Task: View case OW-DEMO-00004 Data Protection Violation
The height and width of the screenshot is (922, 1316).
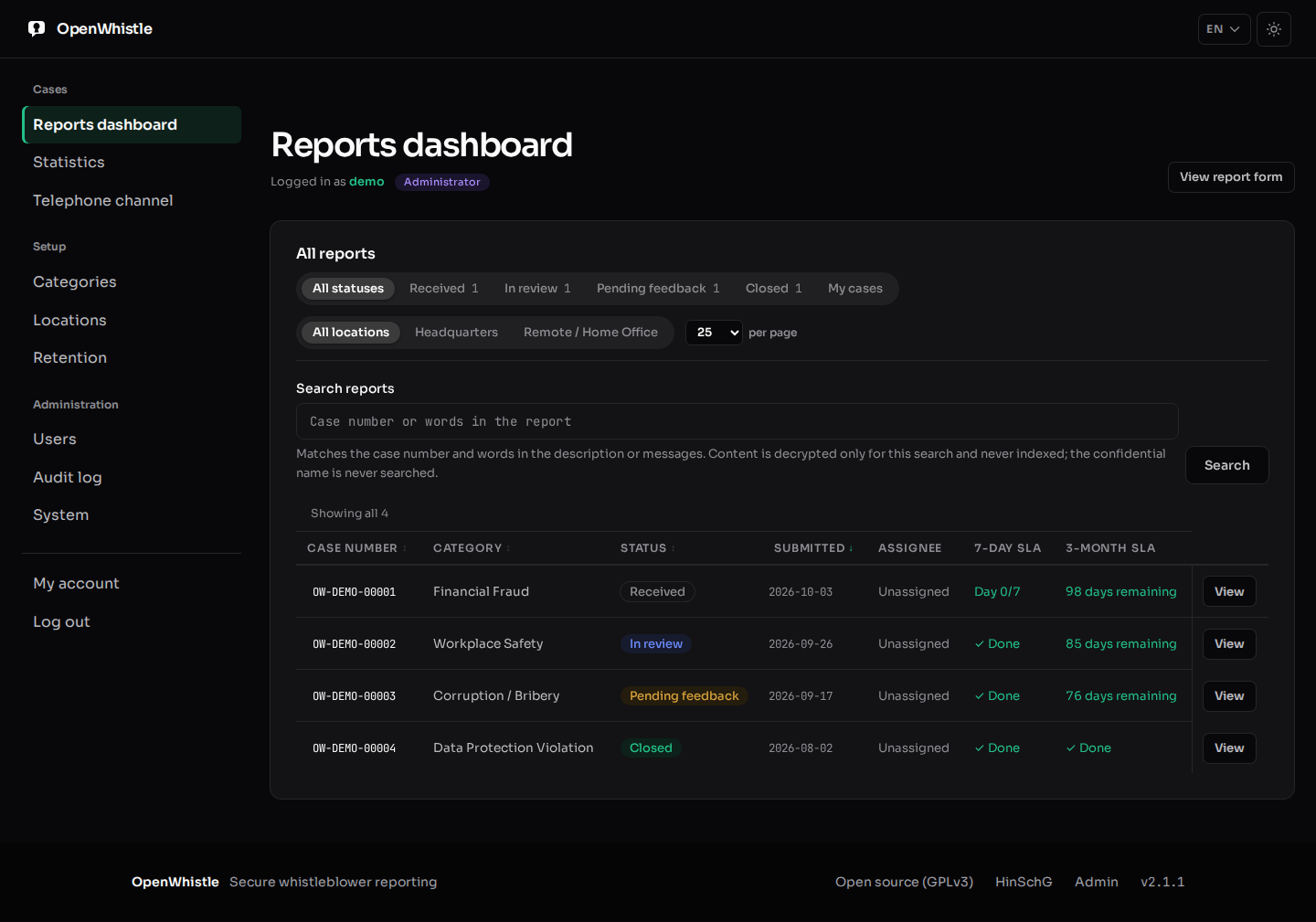Action: (x=1229, y=748)
